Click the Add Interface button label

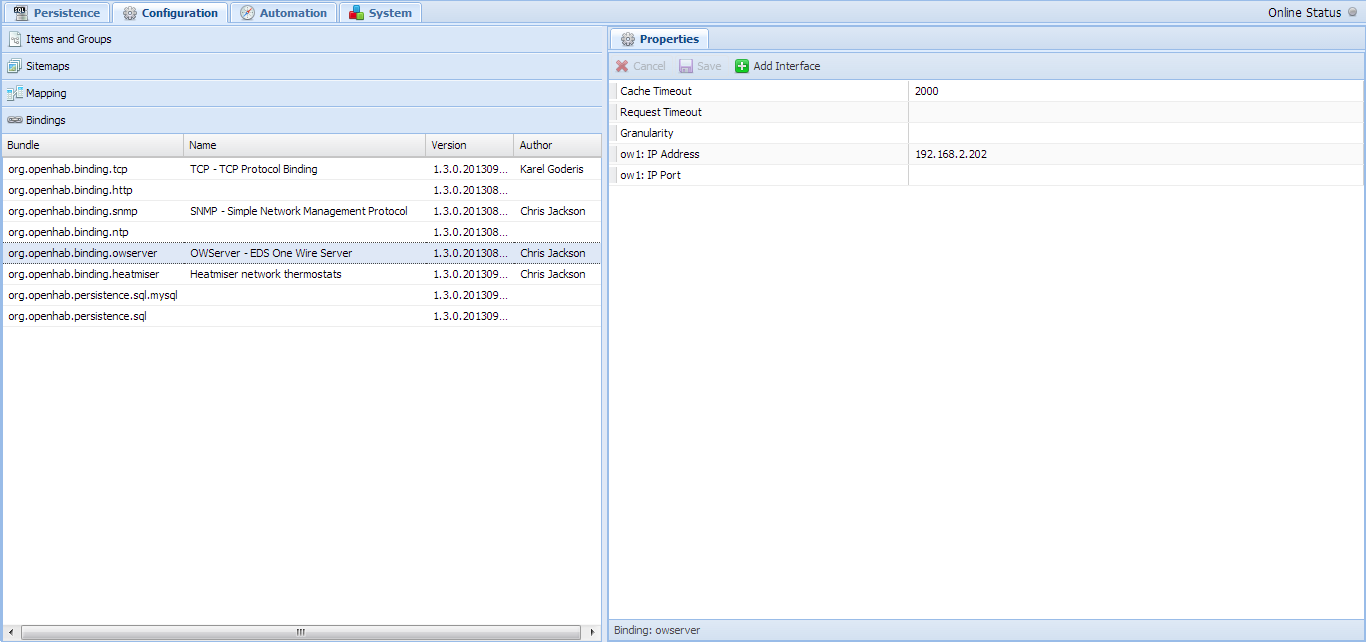787,66
